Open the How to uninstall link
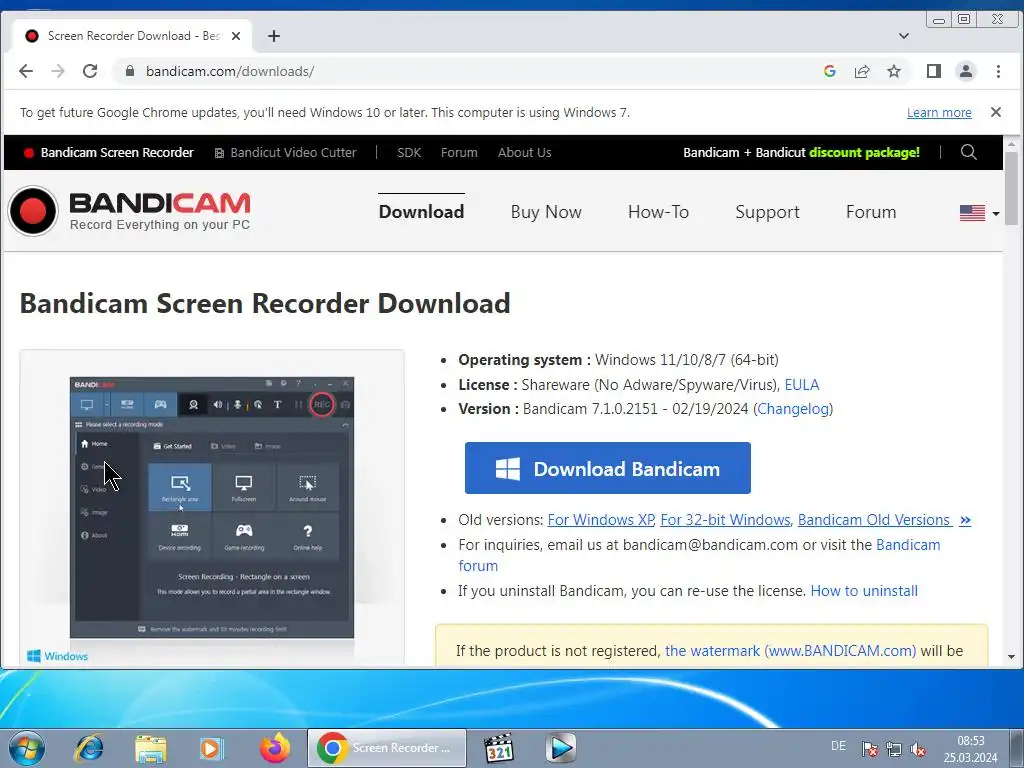This screenshot has height=768, width=1024. 864,590
